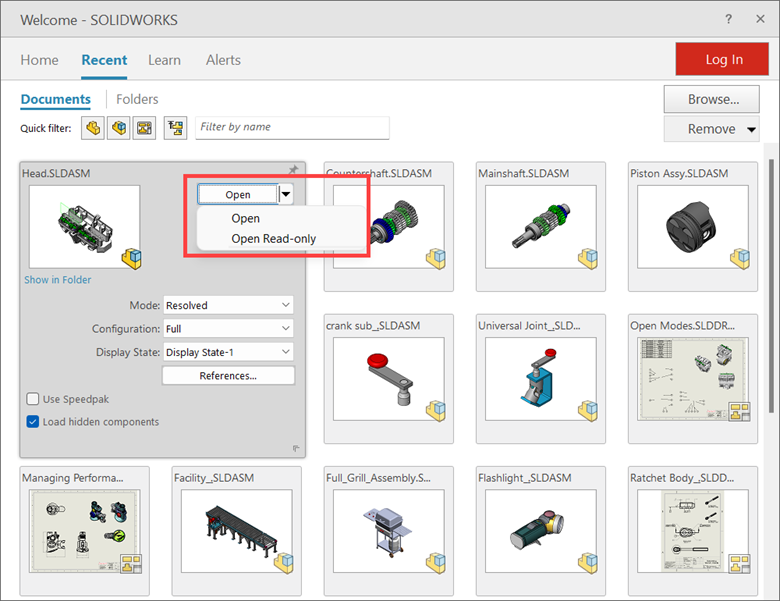Select the Full_Grill_Assembly thumbnail
Screen dimensions: 780x601
pos(389,531)
